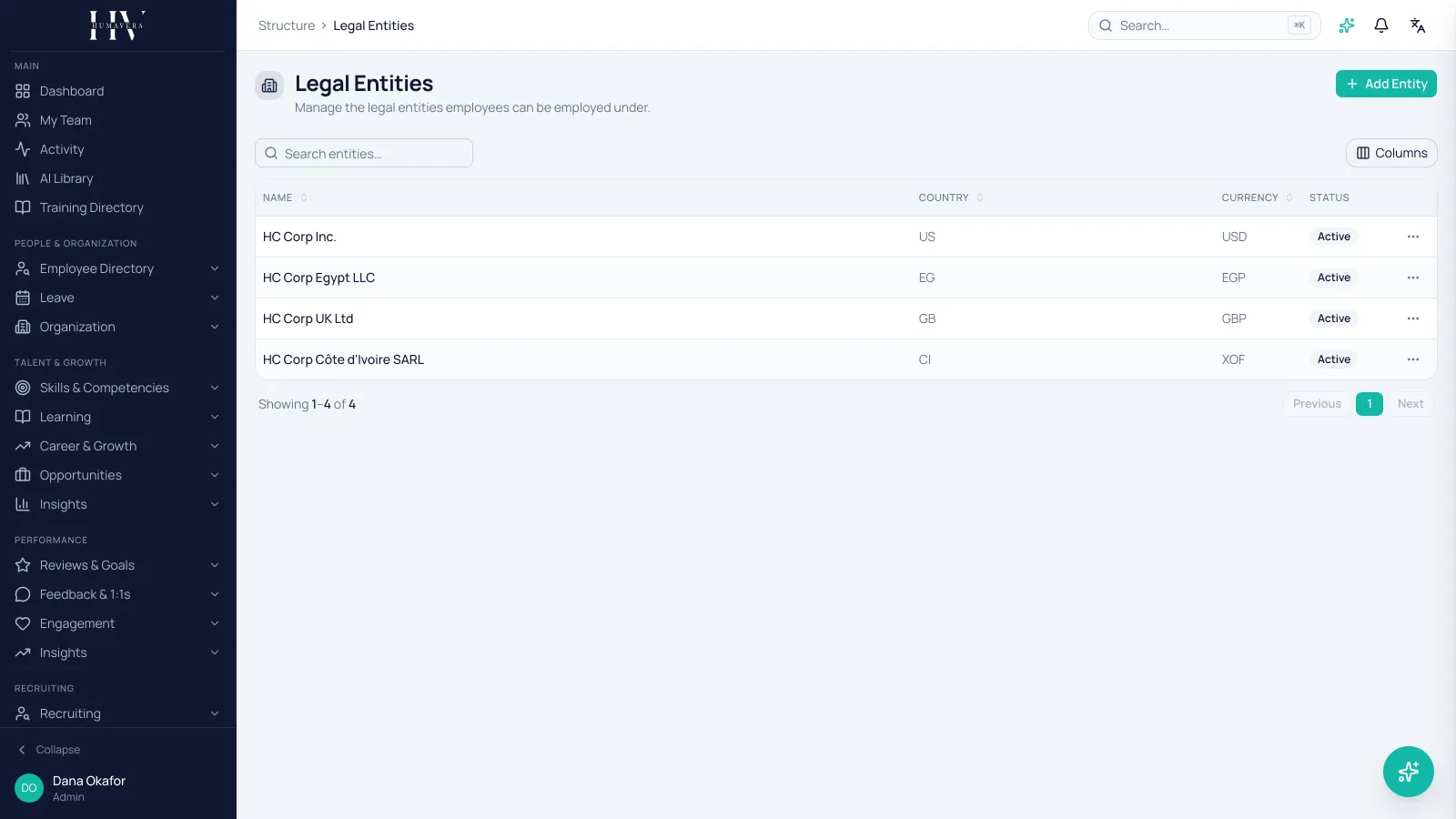Image resolution: width=1456 pixels, height=819 pixels.
Task: Click the Humavera logo
Action: (117, 25)
